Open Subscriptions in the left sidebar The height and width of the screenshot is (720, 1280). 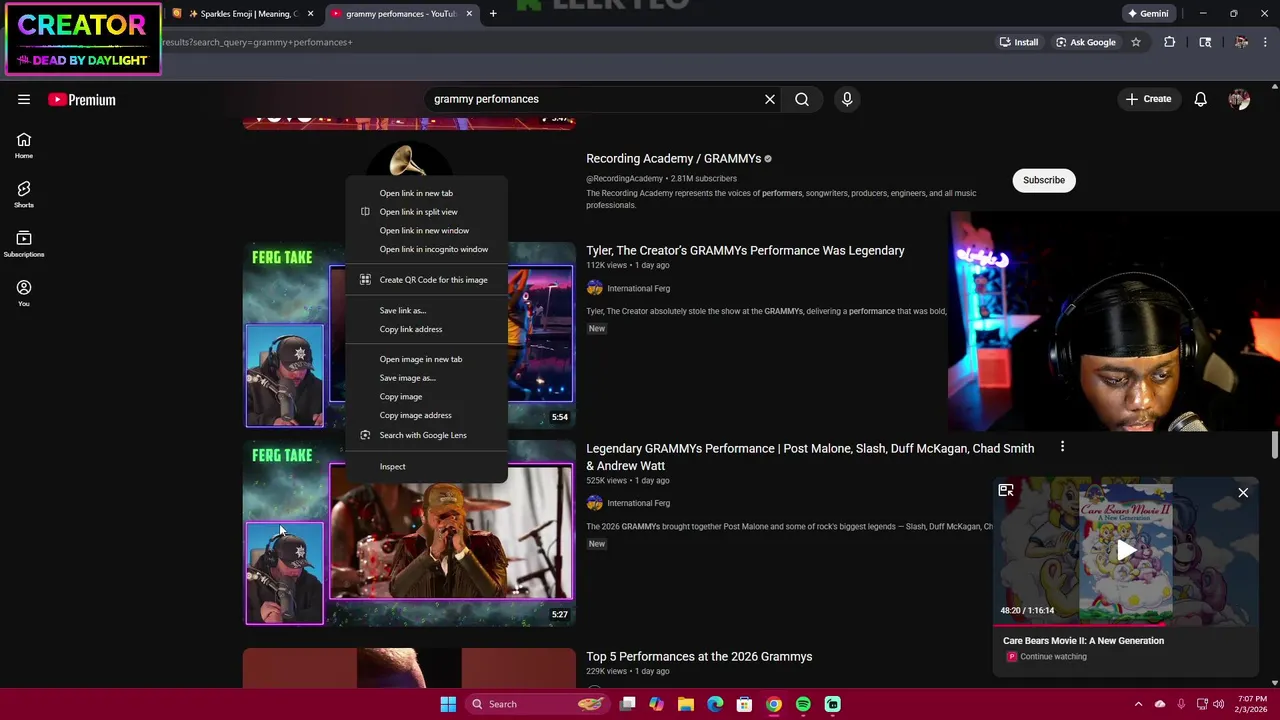tap(24, 244)
